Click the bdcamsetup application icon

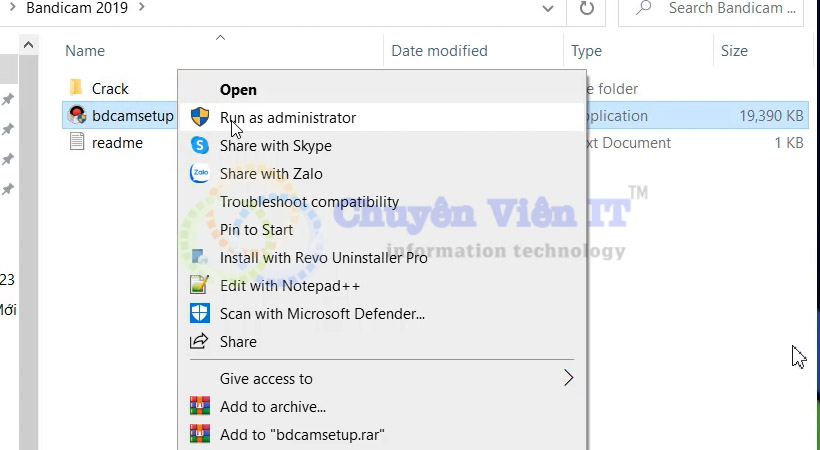(x=77, y=116)
